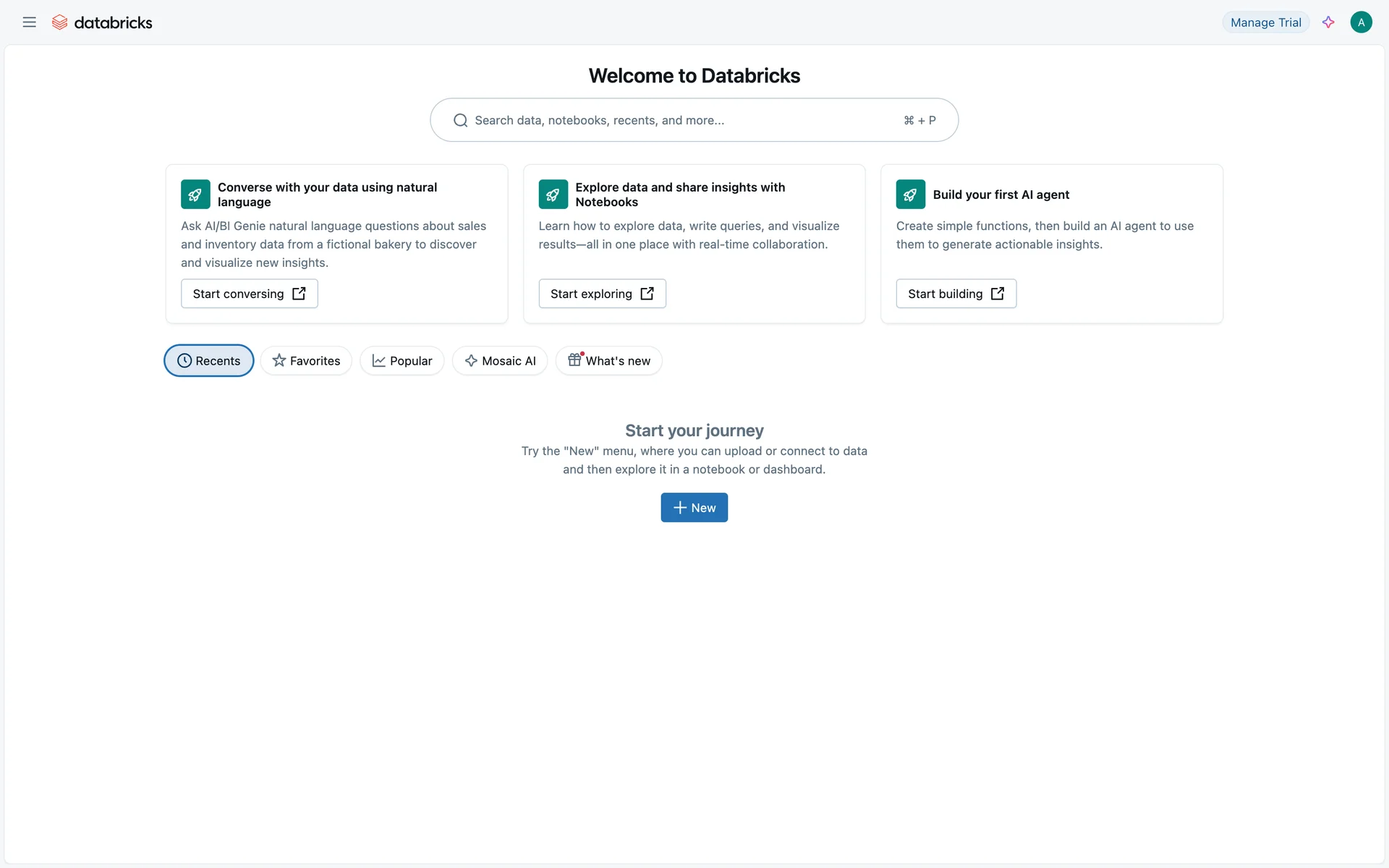Viewport: 1389px width, 868px height.
Task: Open the user avatar account menu
Action: coord(1361,22)
